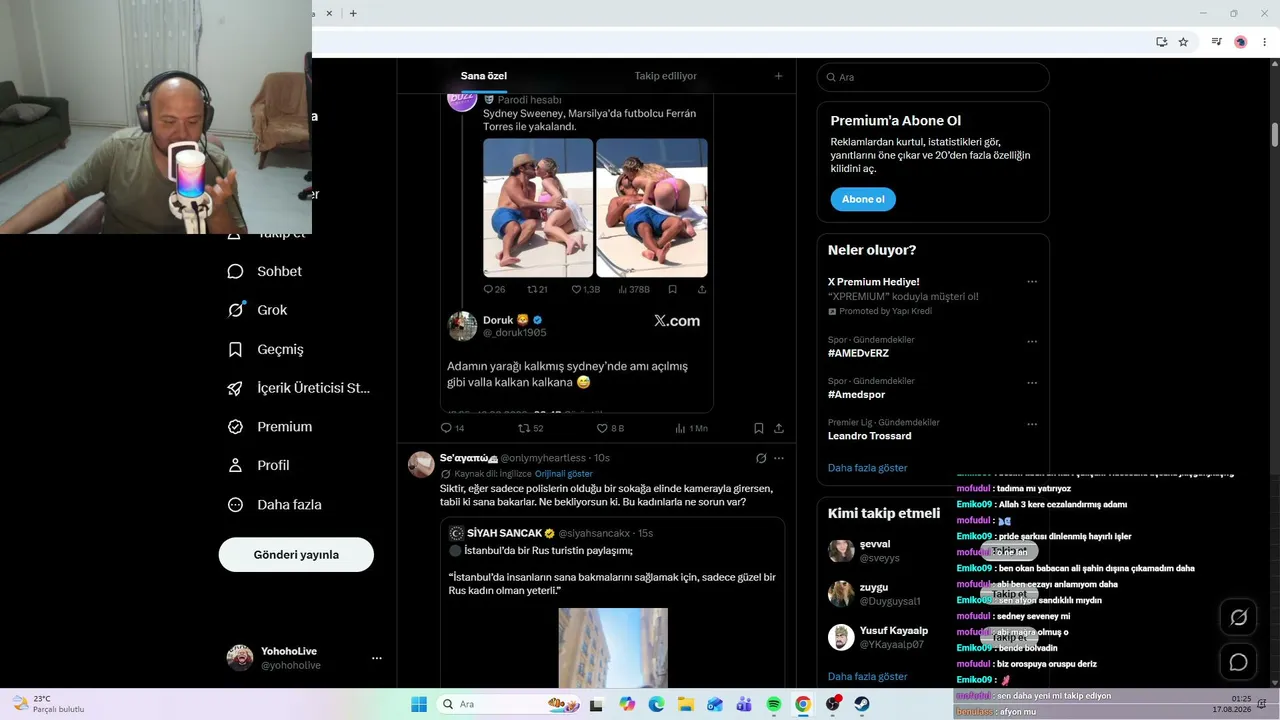Switch to the Takip ediyor tab
The height and width of the screenshot is (720, 1280).
coord(665,76)
